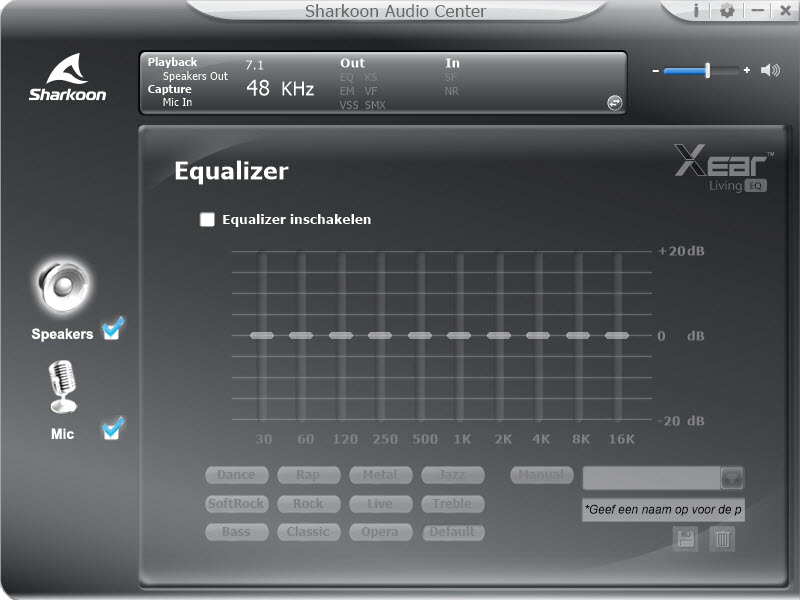The image size is (800, 600).
Task: Select the Dance equalizer preset
Action: pyautogui.click(x=236, y=475)
